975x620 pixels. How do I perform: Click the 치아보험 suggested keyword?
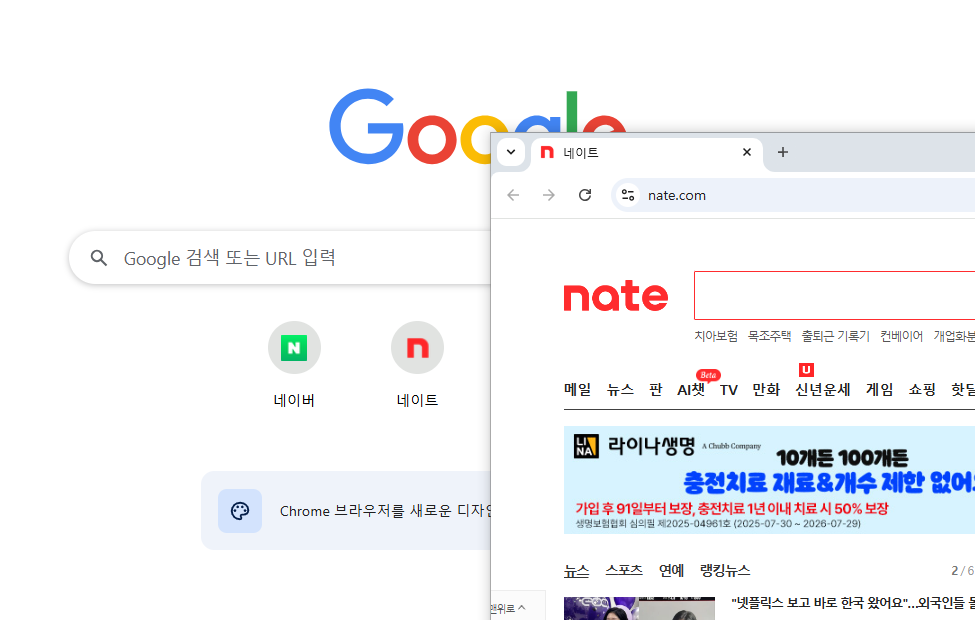coord(716,336)
